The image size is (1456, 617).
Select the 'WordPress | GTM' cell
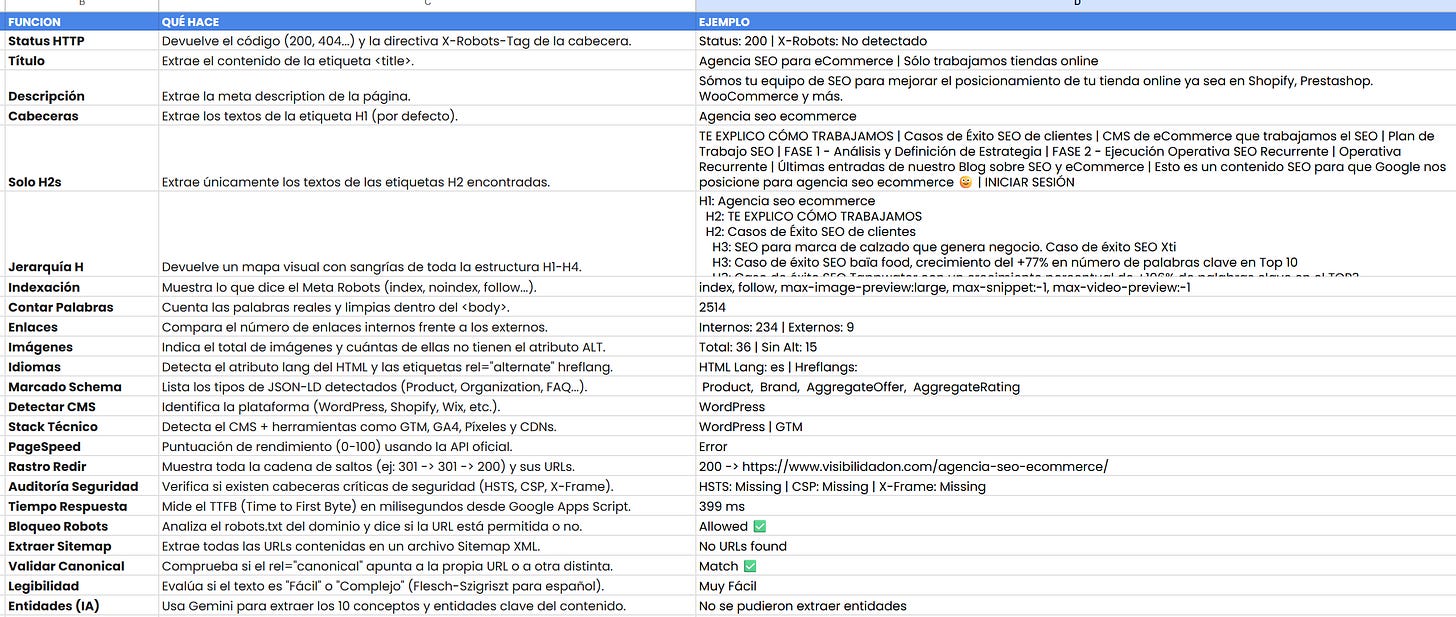(x=1075, y=427)
